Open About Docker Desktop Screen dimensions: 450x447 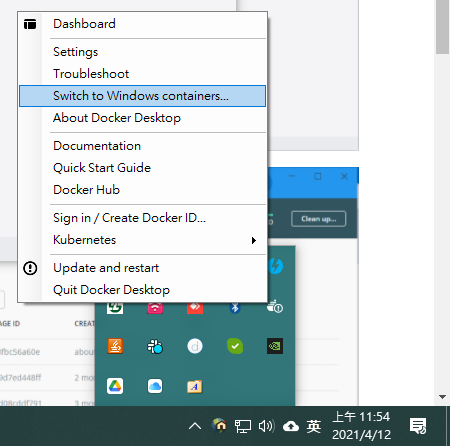142,118
